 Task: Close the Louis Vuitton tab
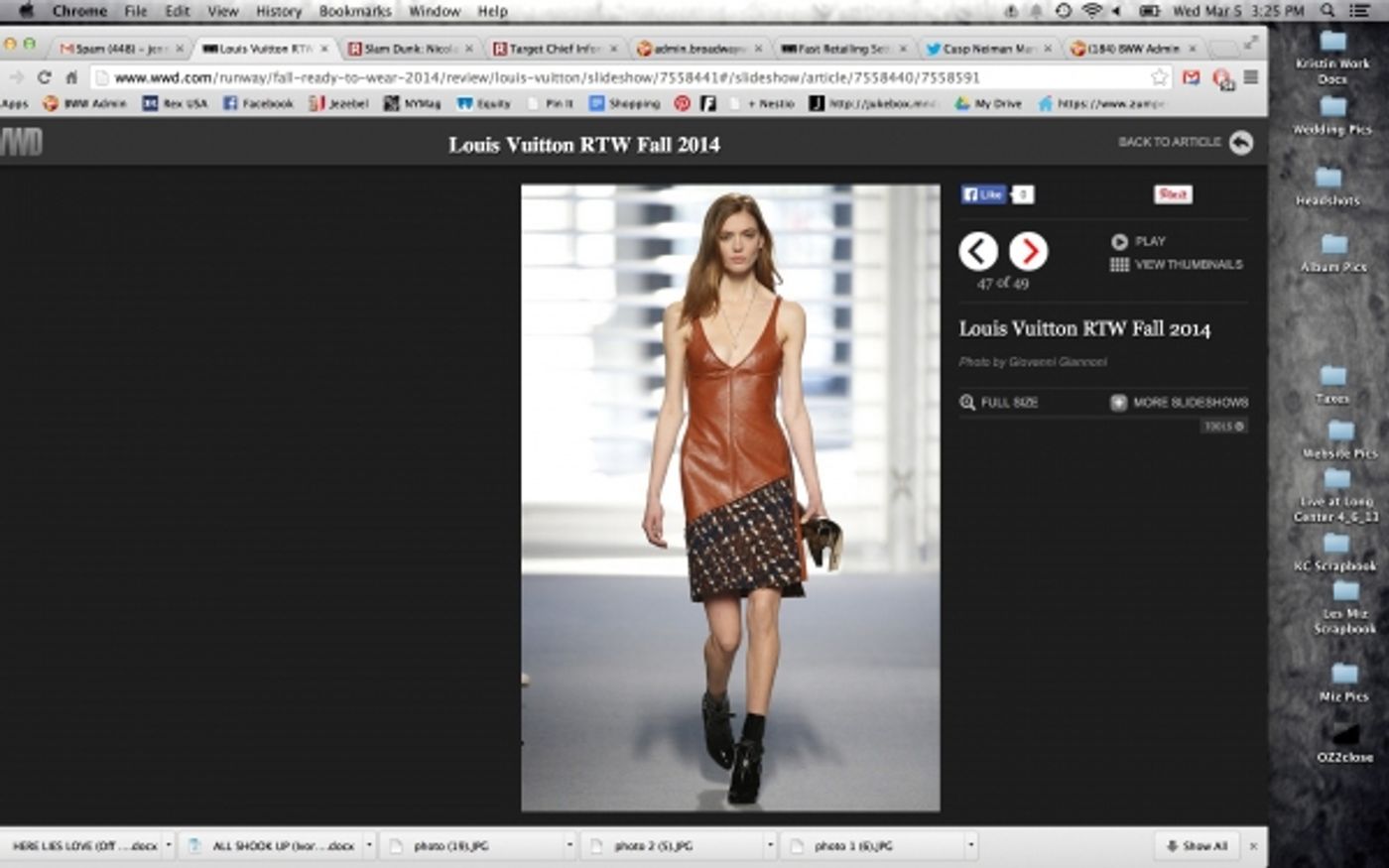click(324, 49)
